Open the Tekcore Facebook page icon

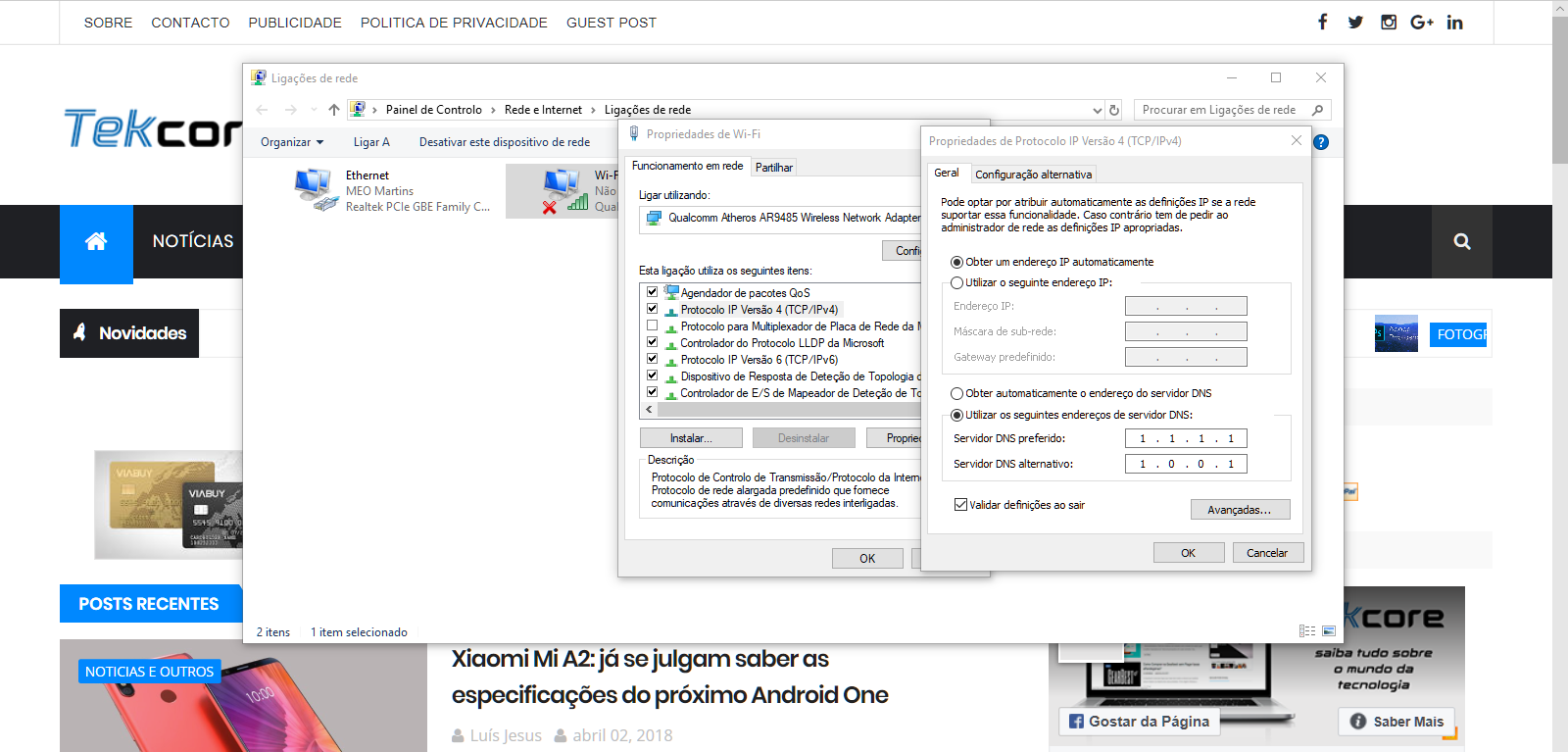pos(1322,22)
